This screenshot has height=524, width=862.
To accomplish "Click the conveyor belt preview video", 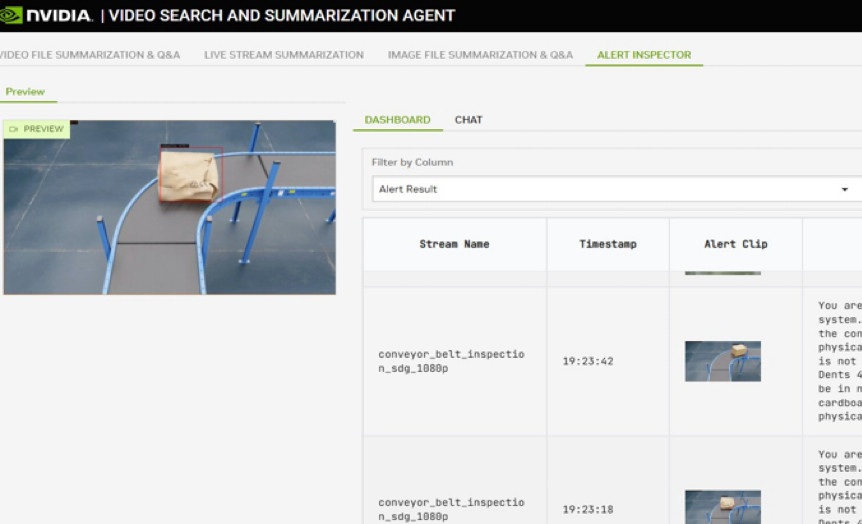I will tap(169, 208).
